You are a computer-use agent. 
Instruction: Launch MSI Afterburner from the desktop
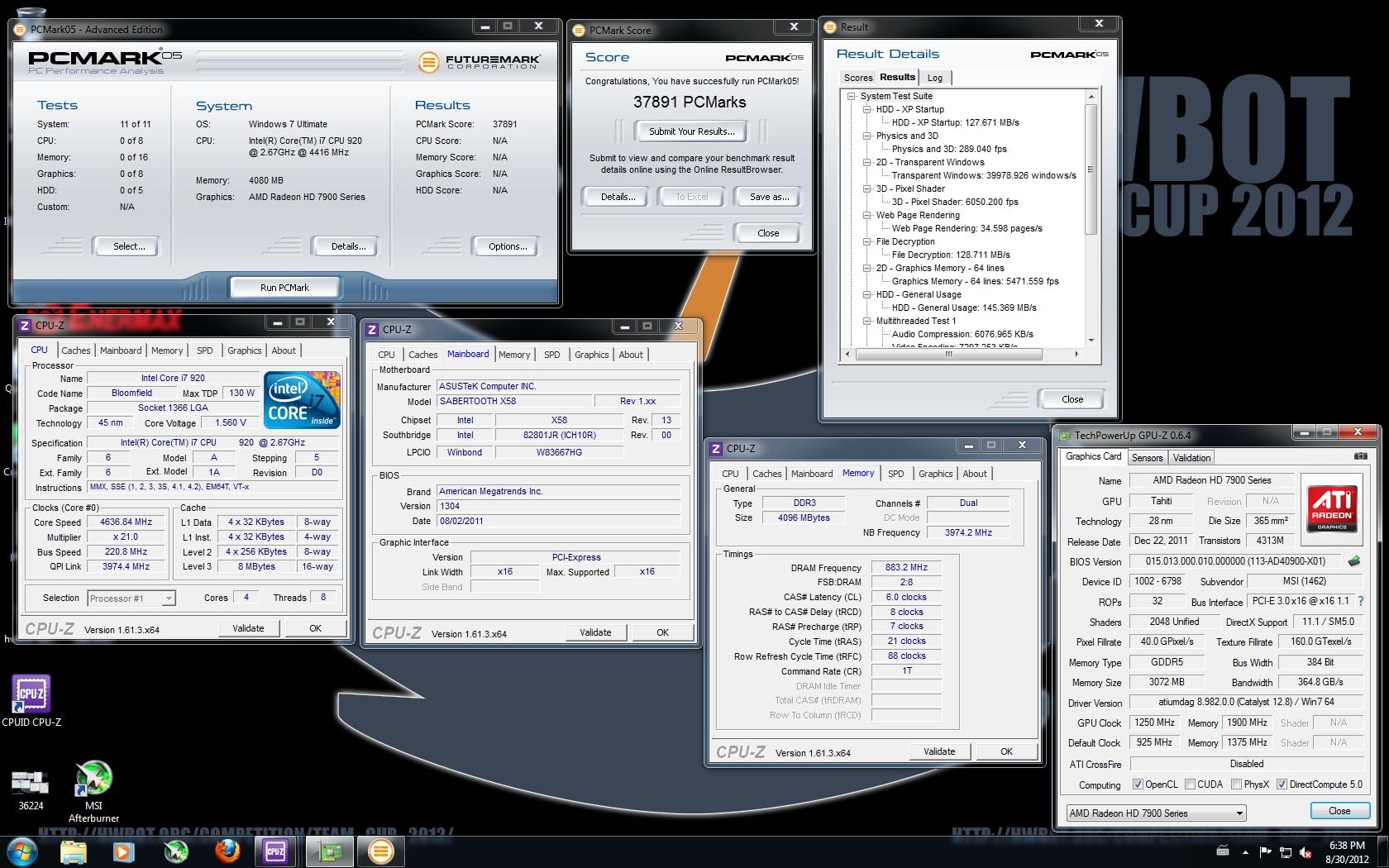click(93, 792)
